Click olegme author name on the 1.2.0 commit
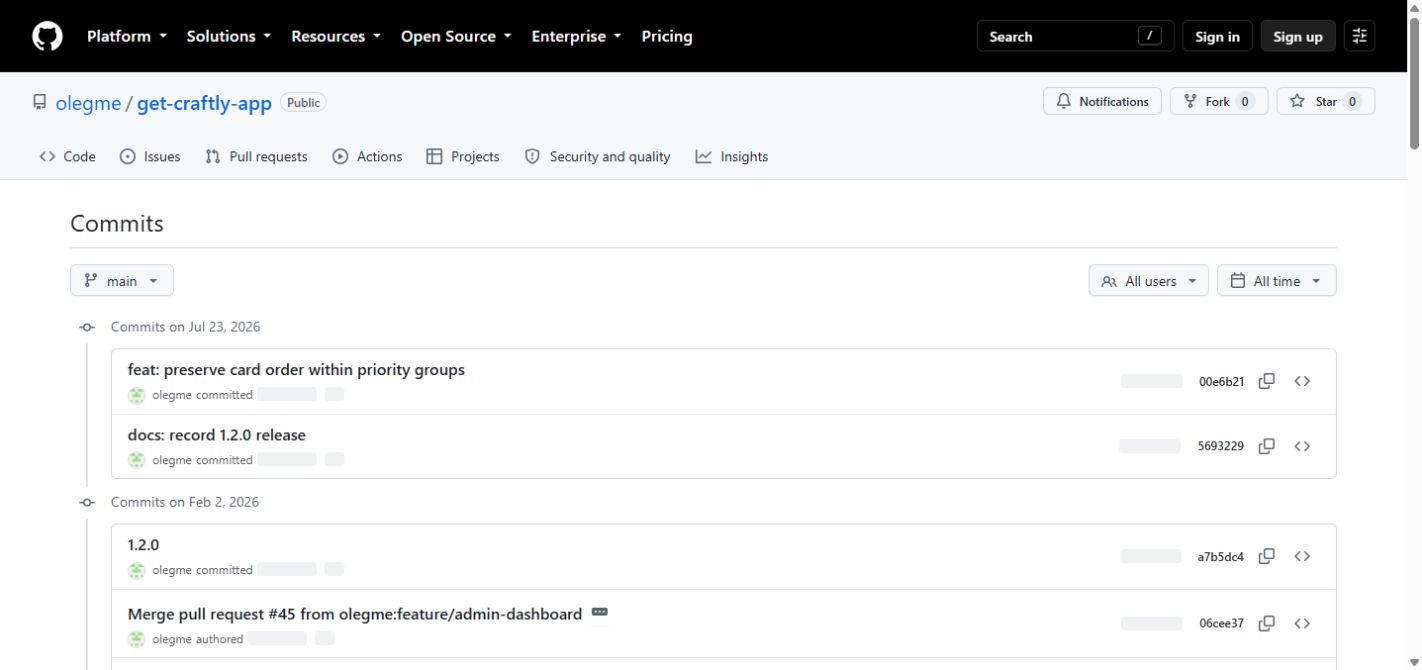 (x=172, y=570)
